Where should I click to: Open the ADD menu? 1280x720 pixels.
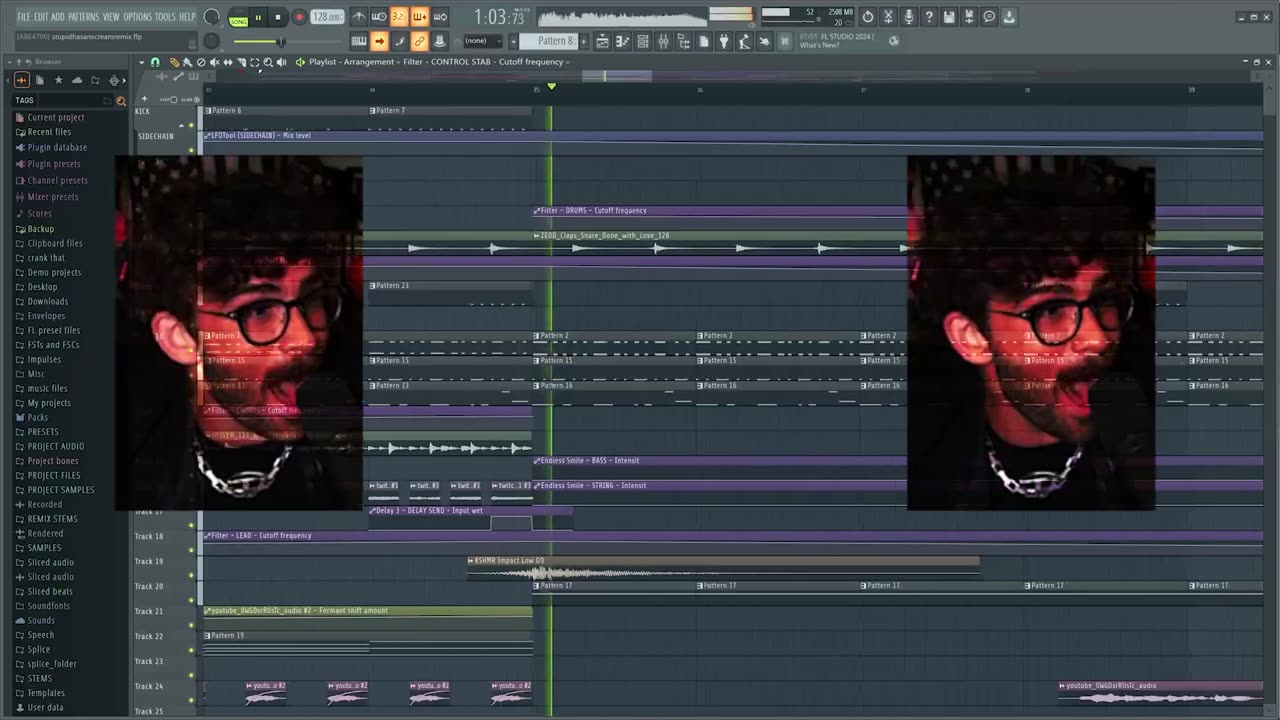pyautogui.click(x=58, y=17)
